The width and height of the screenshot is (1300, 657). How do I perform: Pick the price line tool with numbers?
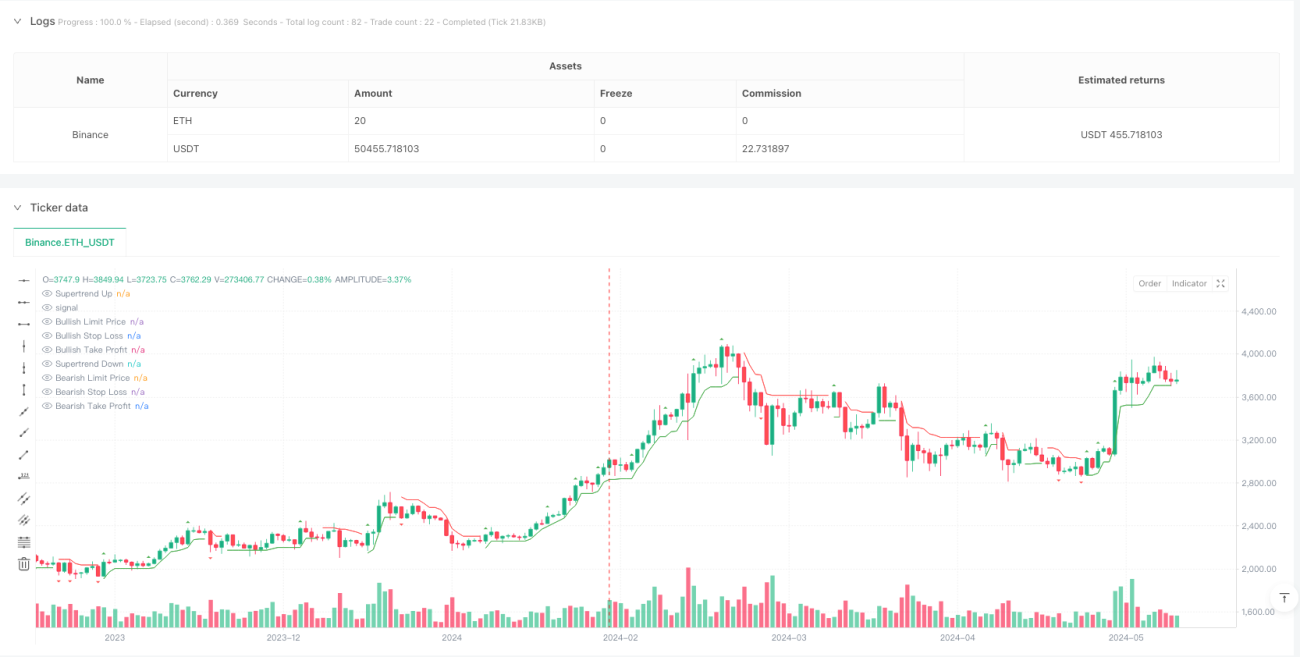click(x=24, y=476)
